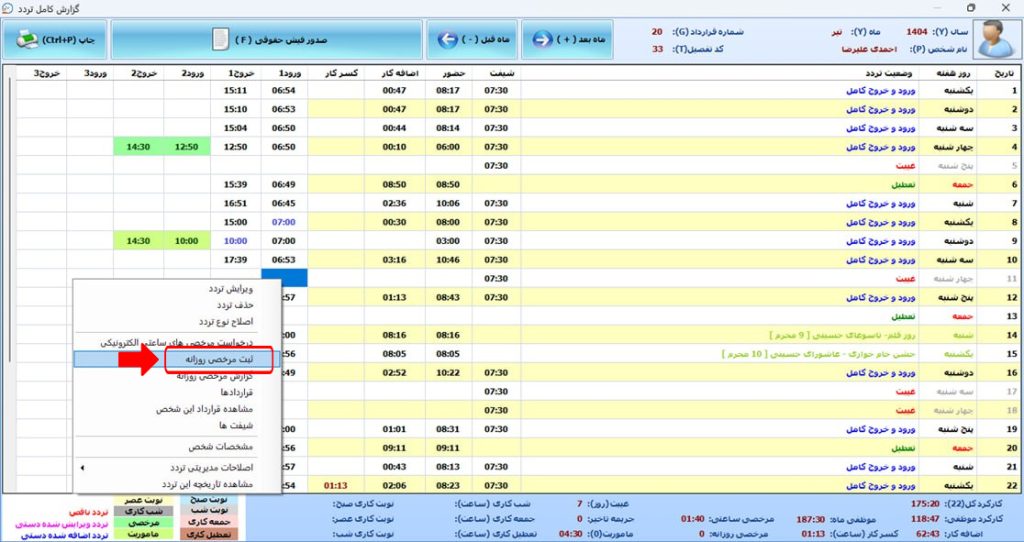Screen dimensions: 1024x542
Task: Click the right arrow icon for ماه بعد
Action: [x=543, y=40]
